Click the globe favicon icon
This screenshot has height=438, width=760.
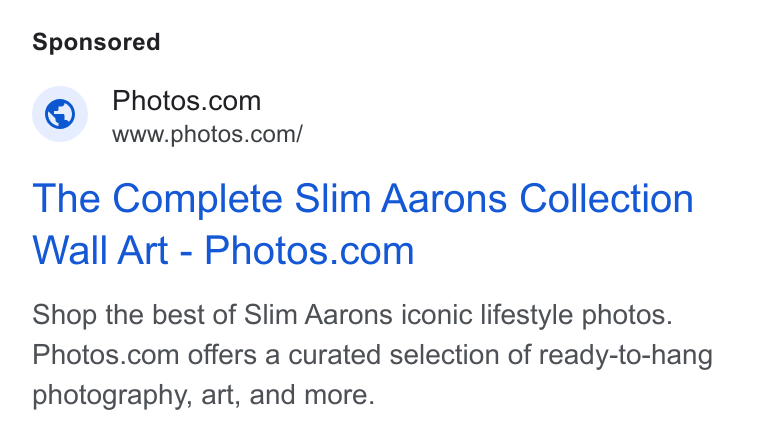pos(60,114)
